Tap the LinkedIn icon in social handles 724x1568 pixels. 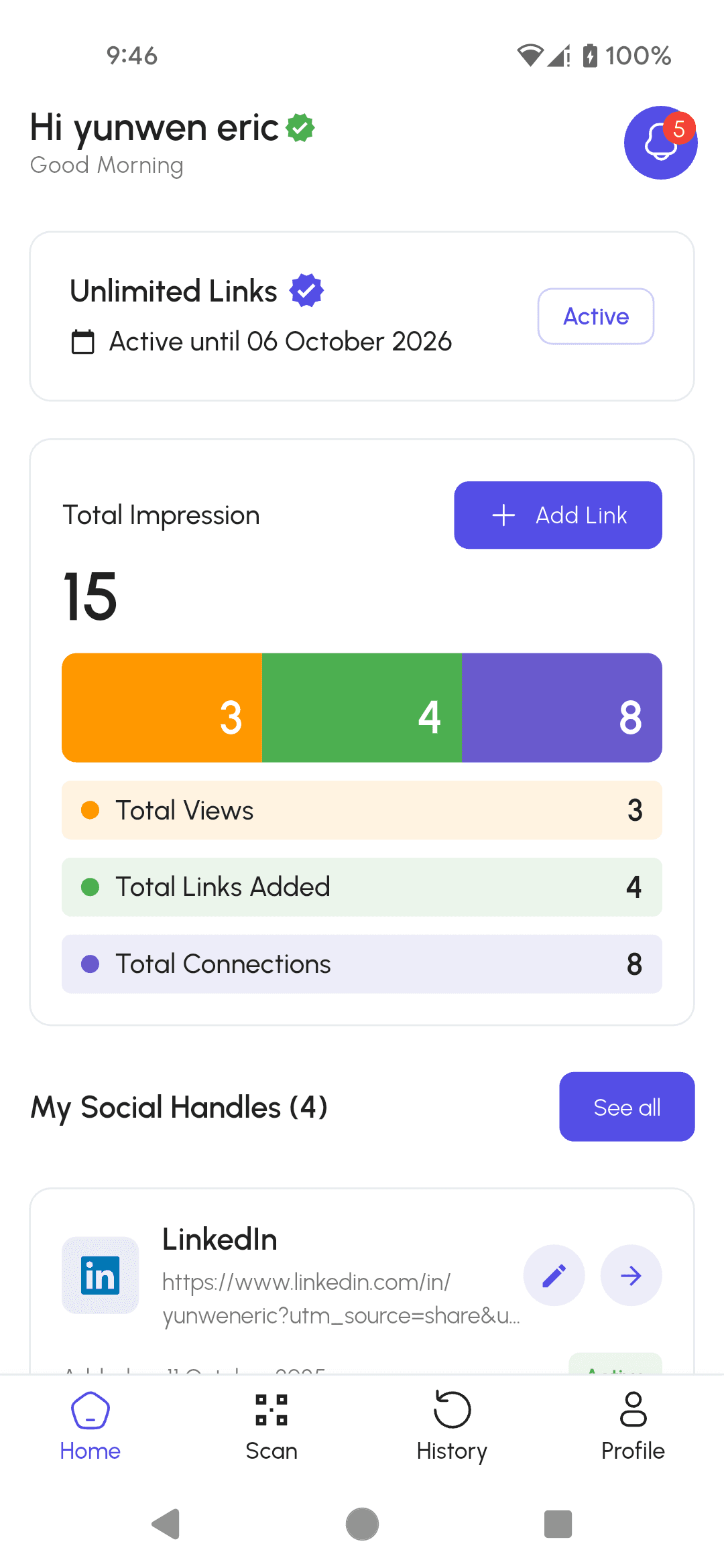coord(100,1275)
